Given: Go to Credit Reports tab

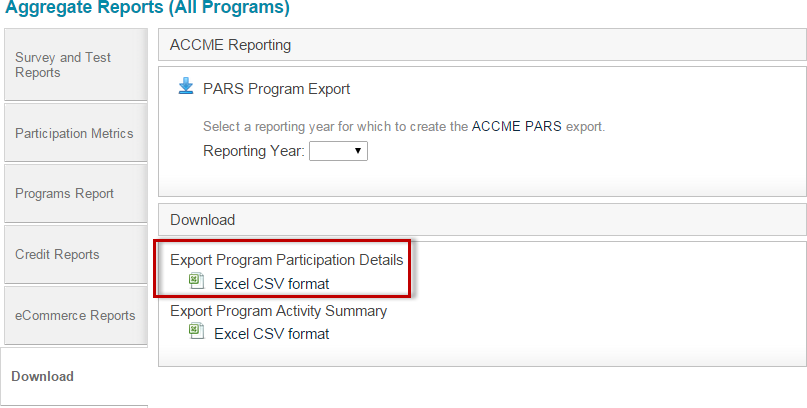Looking at the screenshot, I should point(76,255).
